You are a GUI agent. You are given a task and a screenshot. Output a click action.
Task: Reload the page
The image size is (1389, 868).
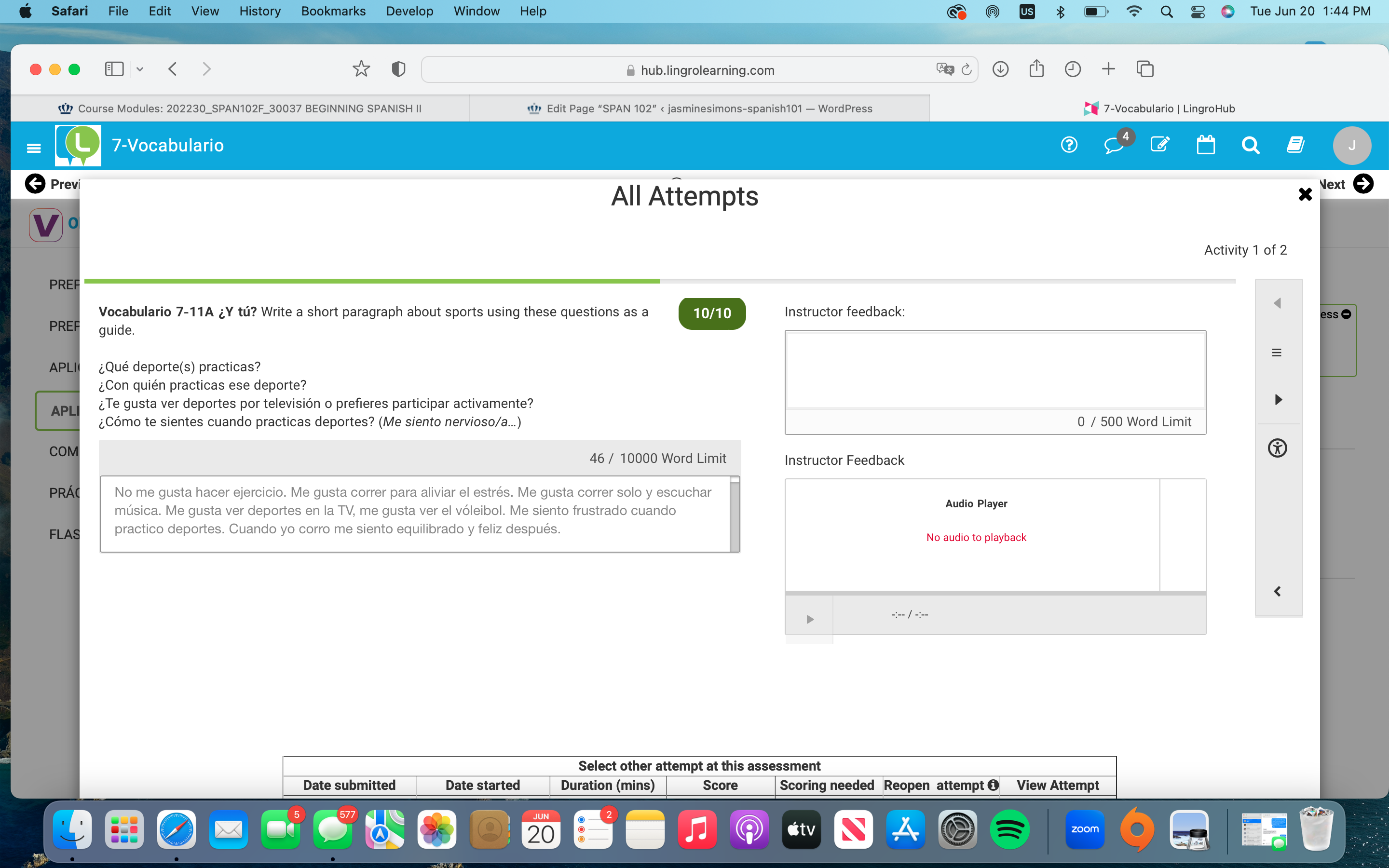coord(967,69)
